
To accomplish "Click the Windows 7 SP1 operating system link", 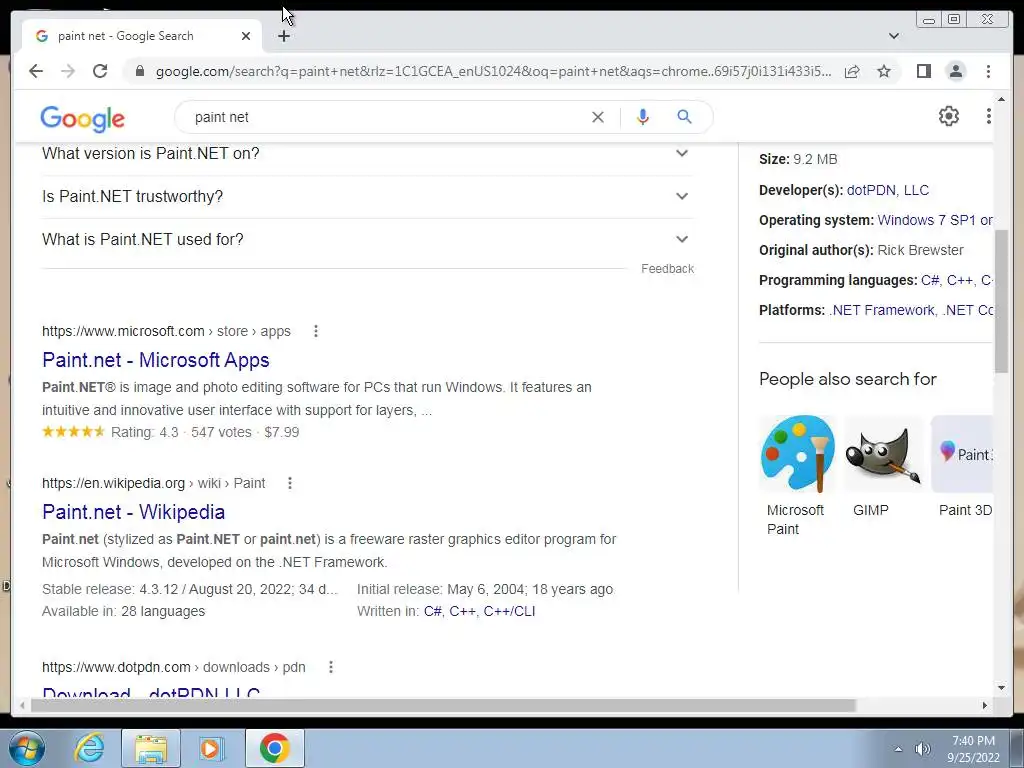I will point(934,220).
